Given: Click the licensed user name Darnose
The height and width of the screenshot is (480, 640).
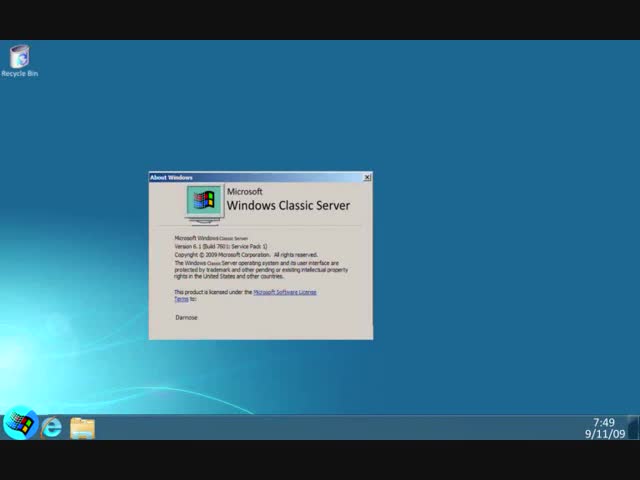Looking at the screenshot, I should point(186,317).
